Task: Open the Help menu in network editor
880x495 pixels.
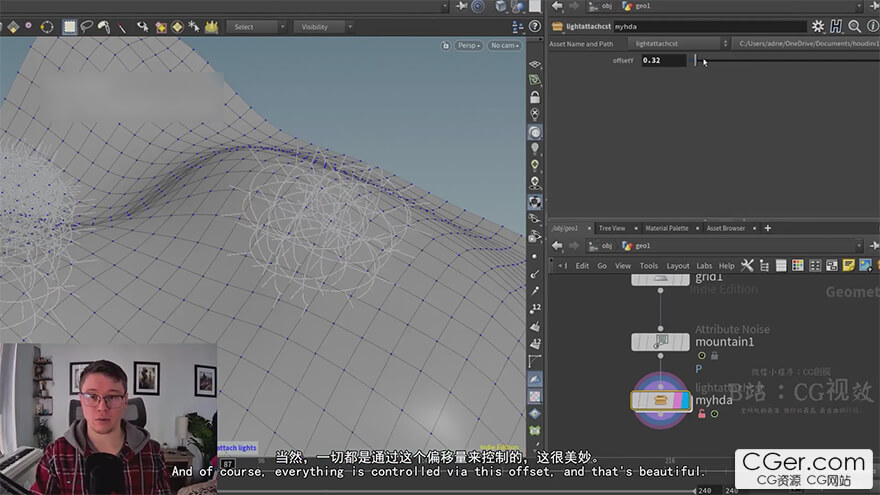Action: (726, 266)
